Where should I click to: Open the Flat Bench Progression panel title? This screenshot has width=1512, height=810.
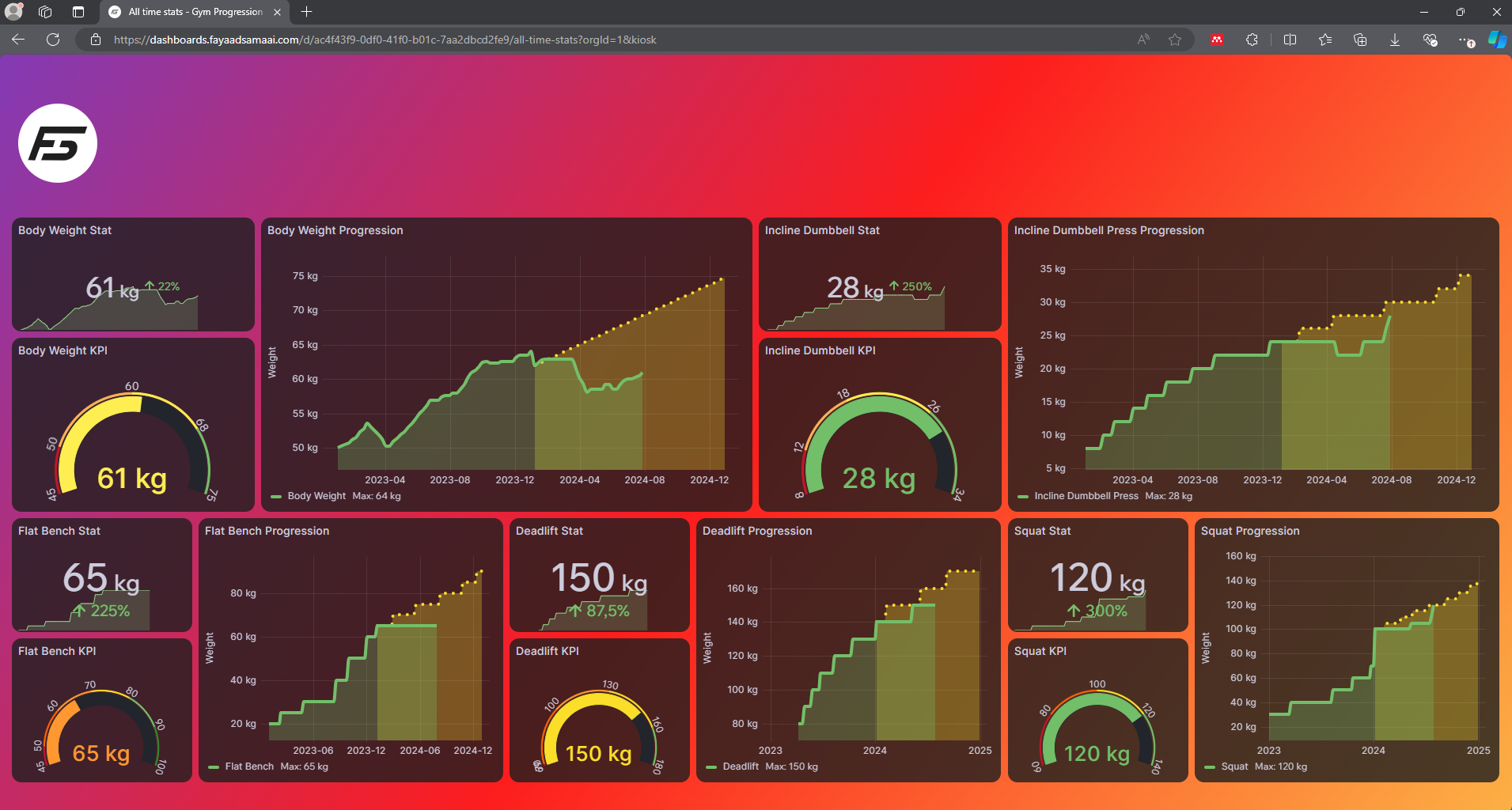click(267, 531)
